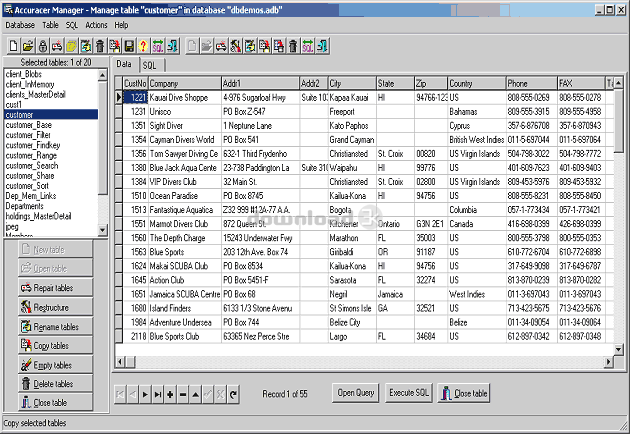The width and height of the screenshot is (630, 434).
Task: Click the Blue Sports Club cell
Action: (x=185, y=336)
